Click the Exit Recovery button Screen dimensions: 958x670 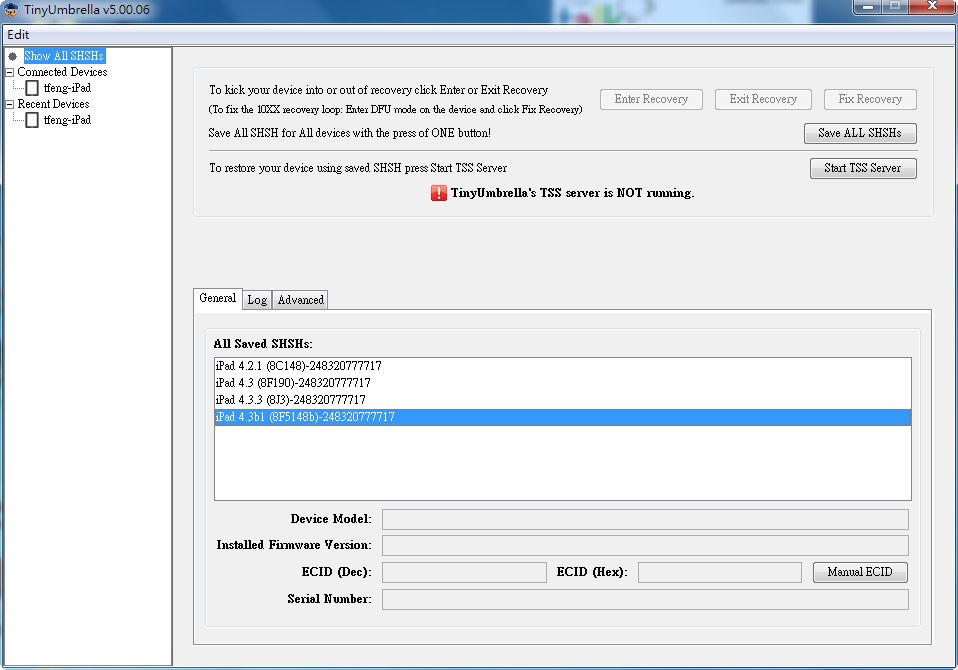pos(763,99)
